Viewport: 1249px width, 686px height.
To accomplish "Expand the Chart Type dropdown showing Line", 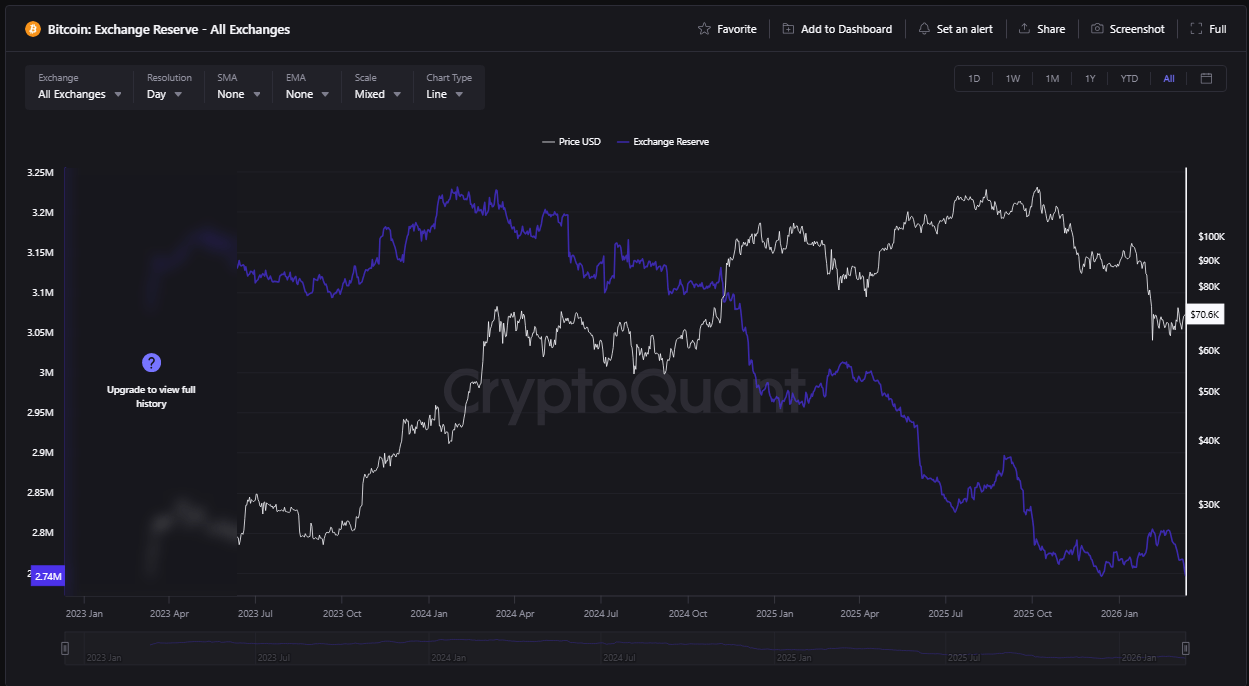I will (449, 93).
